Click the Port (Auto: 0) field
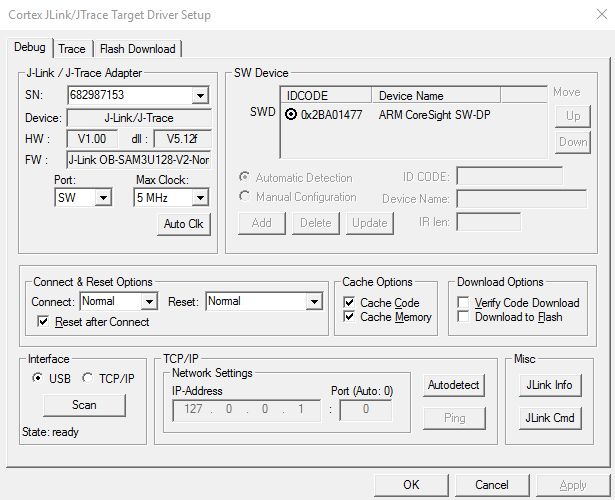The width and height of the screenshot is (615, 500). coord(366,411)
